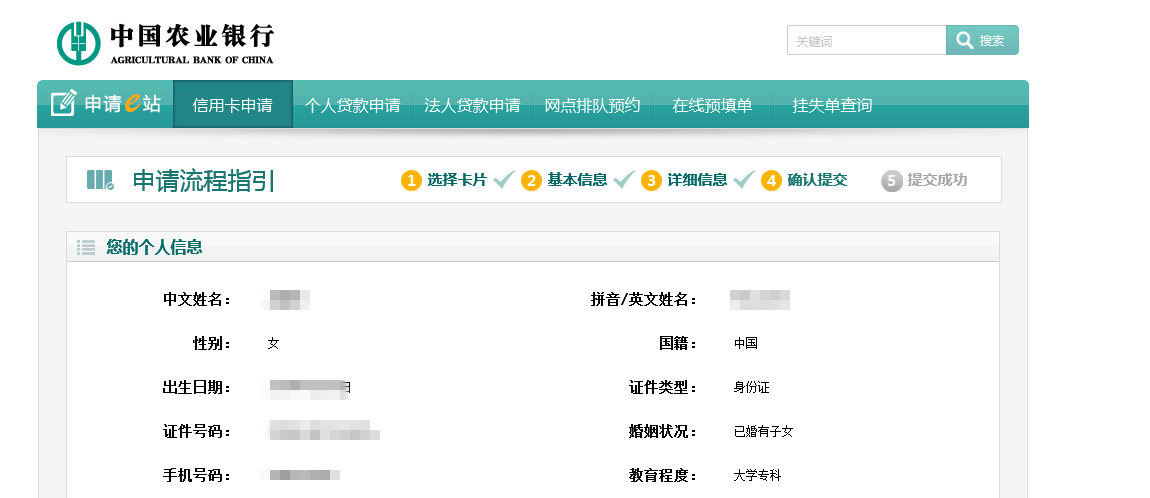This screenshot has width=1150, height=498.
Task: Click the 申请流程指引 book icon
Action: pos(100,180)
